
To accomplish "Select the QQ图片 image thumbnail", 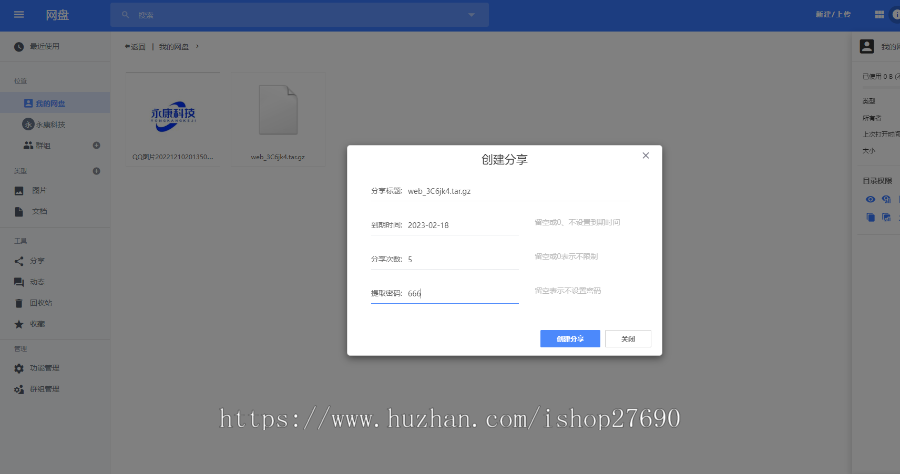I will (x=173, y=119).
